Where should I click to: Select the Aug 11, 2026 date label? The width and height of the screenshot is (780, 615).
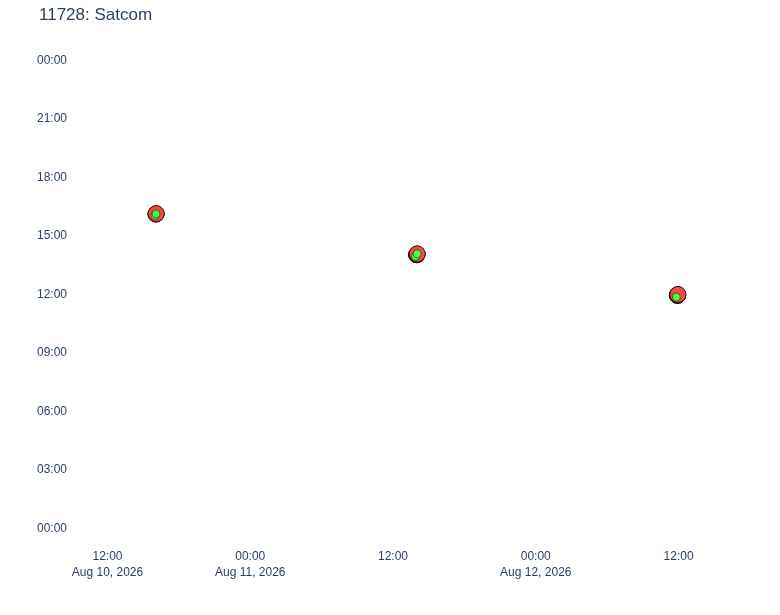point(250,572)
